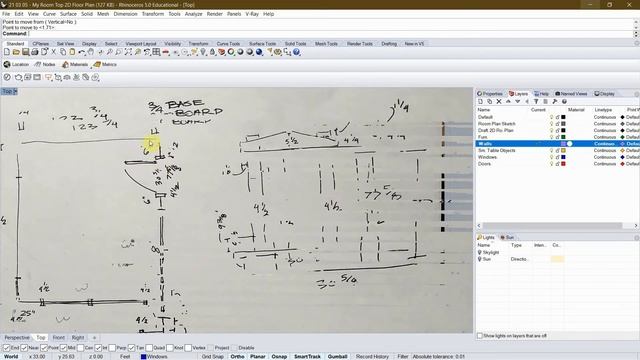Image resolution: width=640 pixels, height=360 pixels.
Task: Select the Pan hand tool
Action: click(x=91, y=52)
